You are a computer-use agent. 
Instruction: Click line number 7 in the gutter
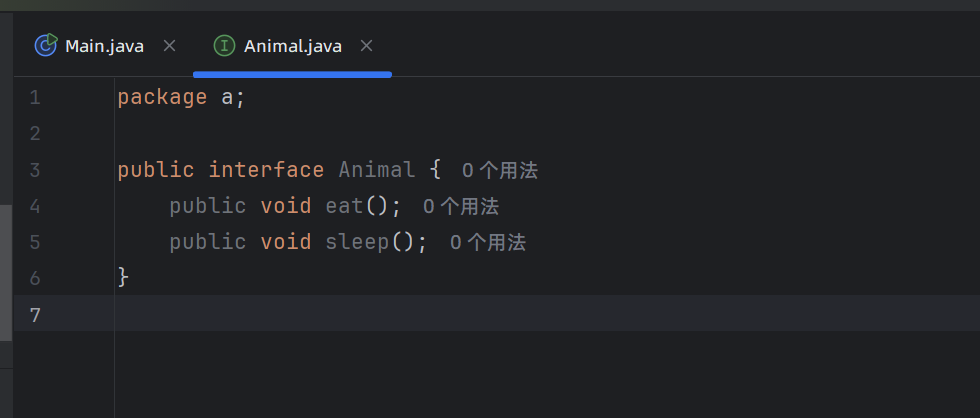click(35, 315)
